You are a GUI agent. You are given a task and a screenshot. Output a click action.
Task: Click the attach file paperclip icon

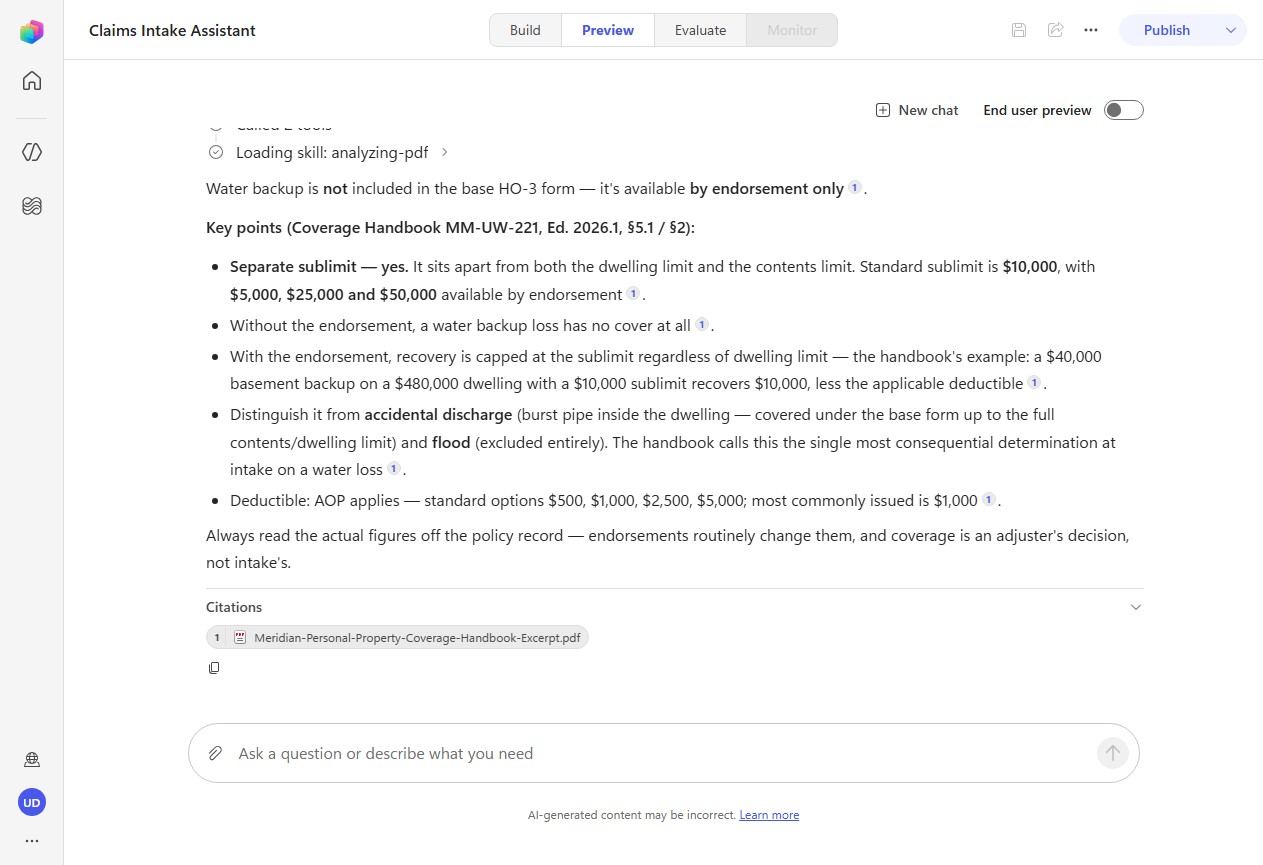click(215, 753)
